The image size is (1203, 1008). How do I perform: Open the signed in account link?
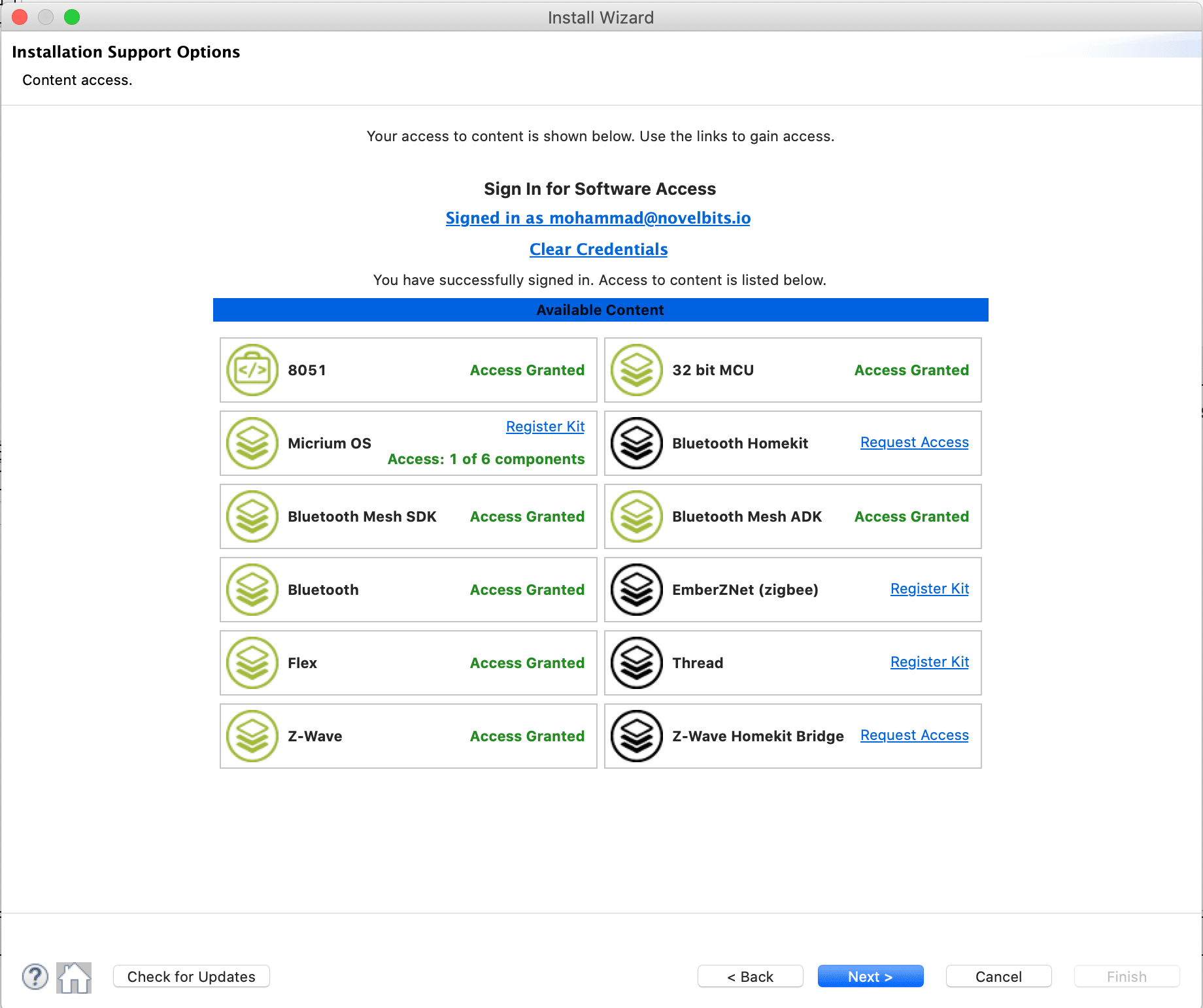pos(598,218)
